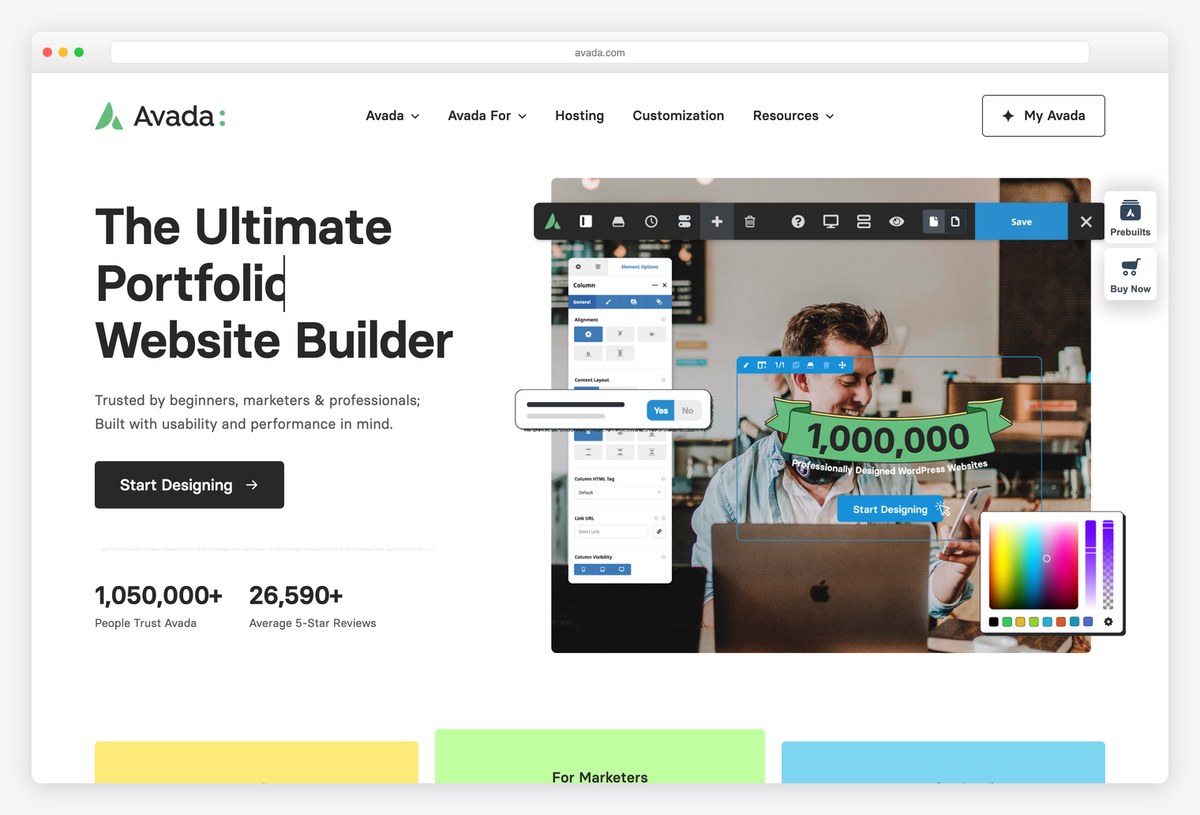Select the link tag tab in Column panel

659,302
